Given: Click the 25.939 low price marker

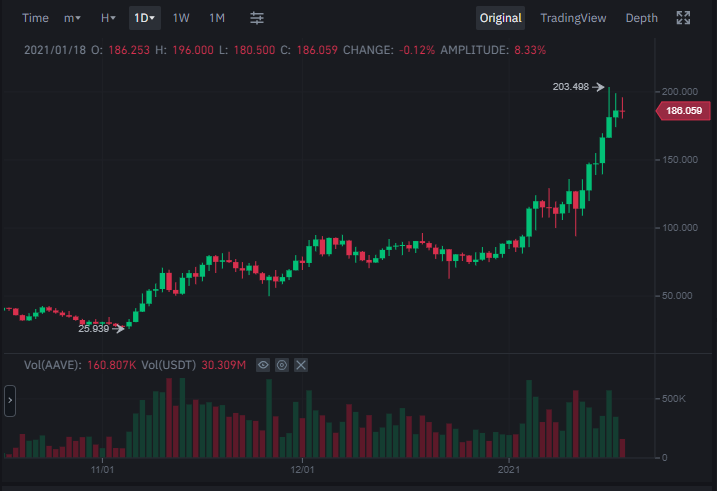Looking at the screenshot, I should [94, 328].
